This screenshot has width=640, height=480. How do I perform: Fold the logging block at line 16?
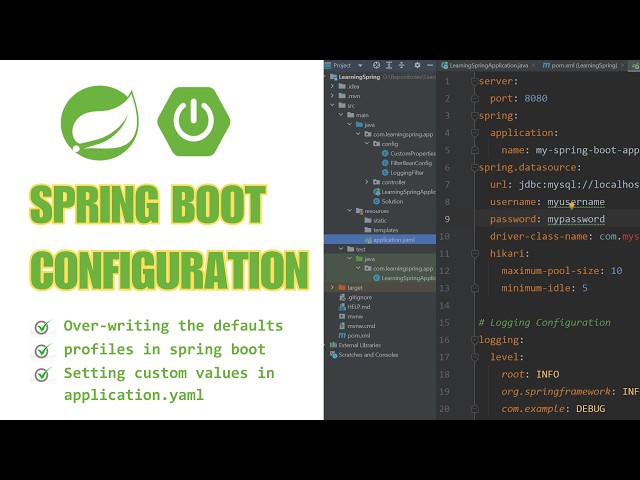[475, 340]
